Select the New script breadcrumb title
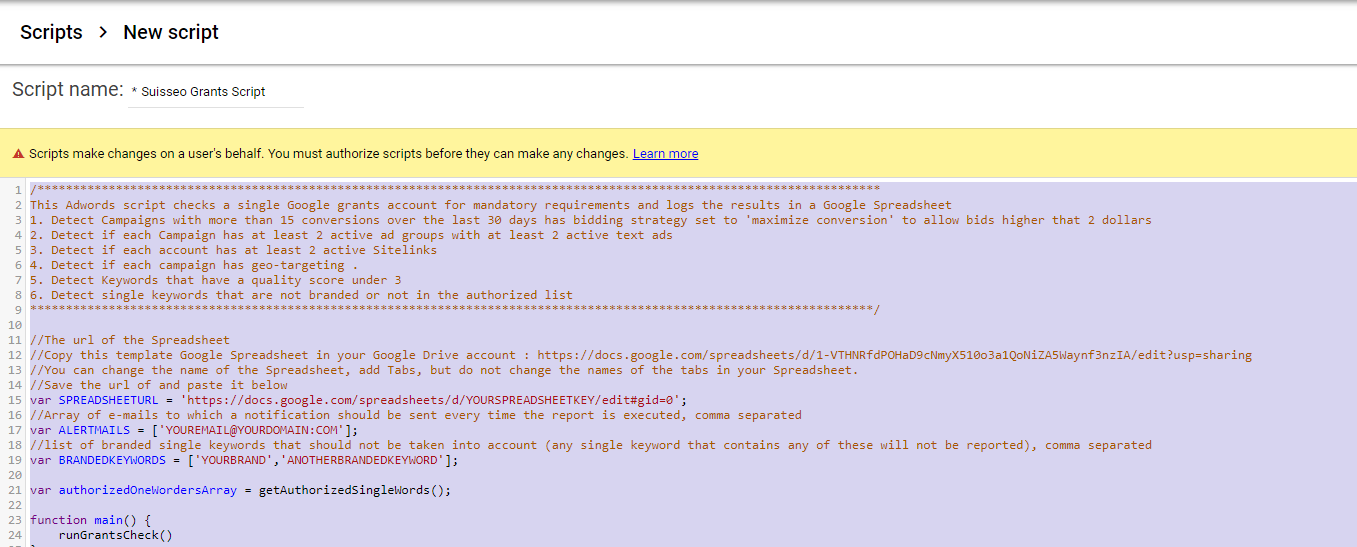 (x=171, y=32)
